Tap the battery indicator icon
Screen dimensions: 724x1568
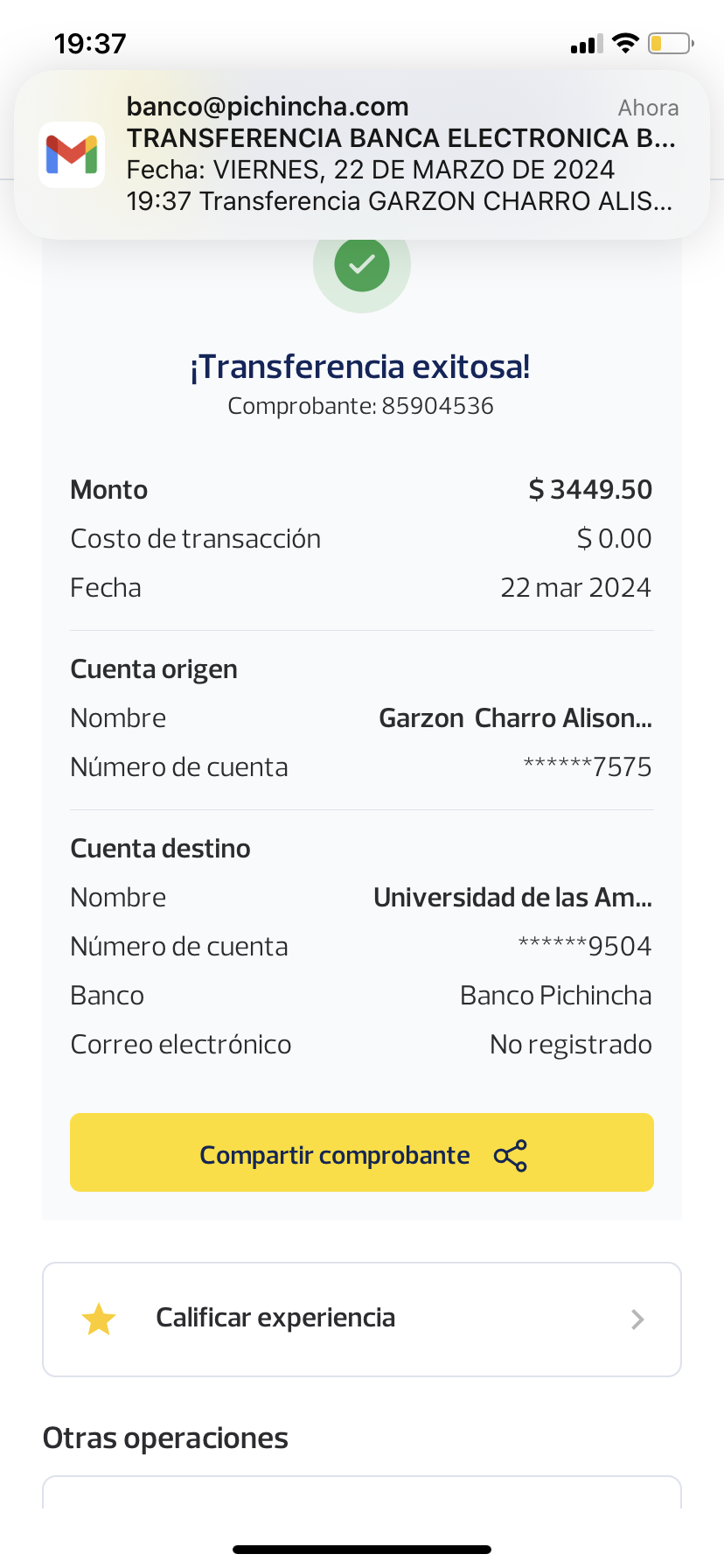[x=670, y=43]
